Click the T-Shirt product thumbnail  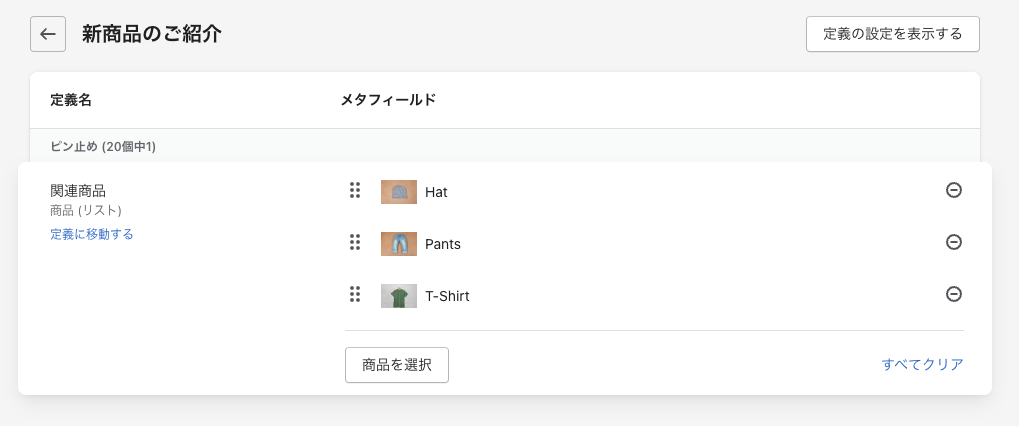(x=399, y=296)
